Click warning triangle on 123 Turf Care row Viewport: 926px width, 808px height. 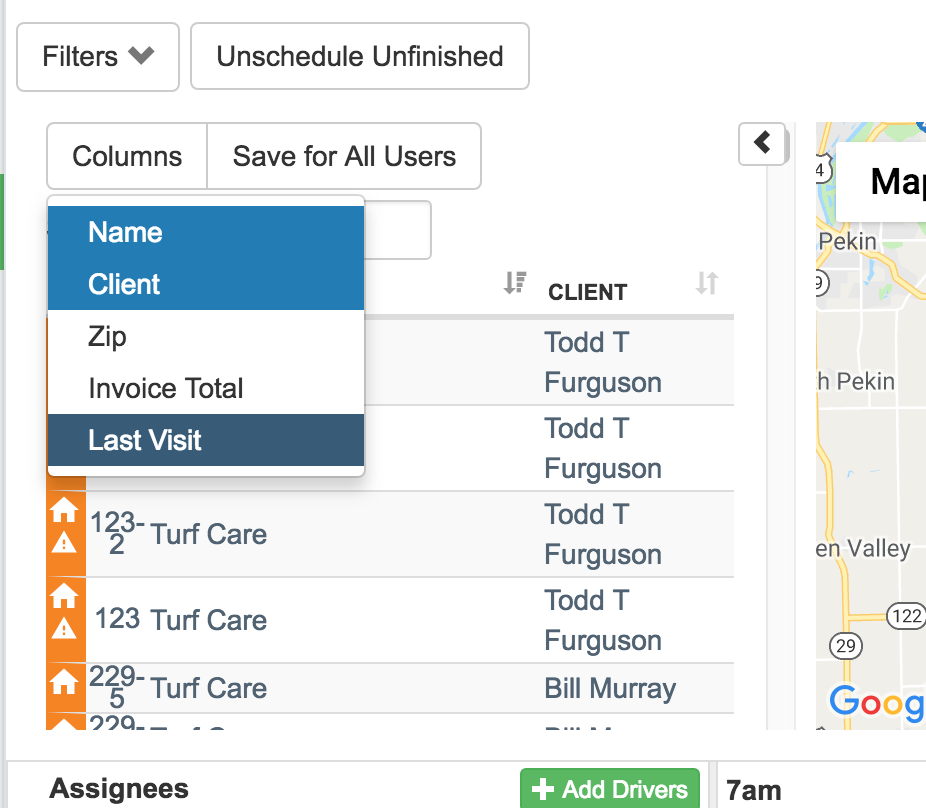point(64,628)
